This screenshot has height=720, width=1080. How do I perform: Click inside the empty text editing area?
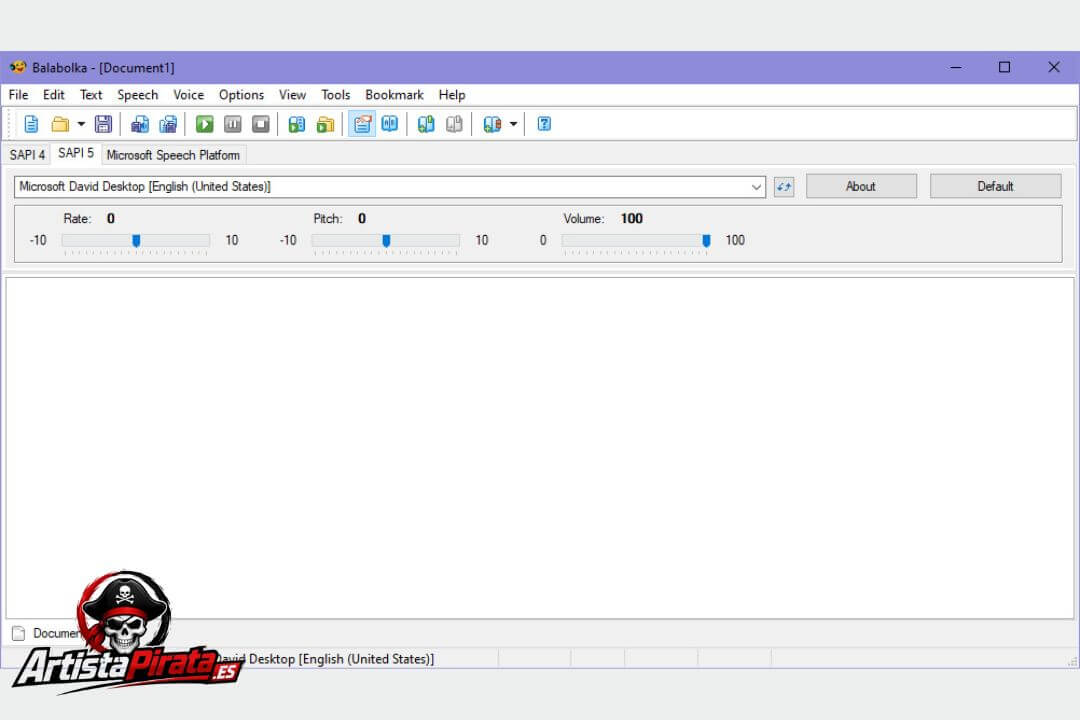tap(540, 448)
